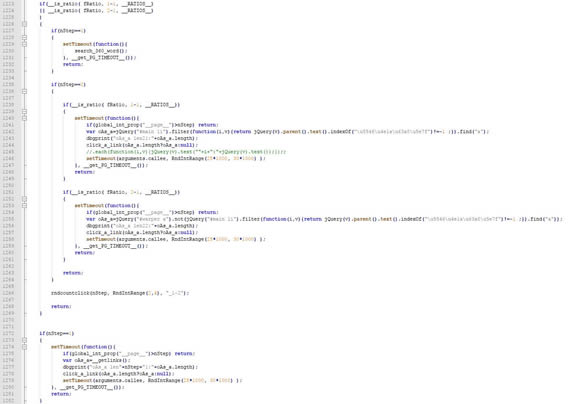Click the return statement after rndcountclick
Viewport: 575px width, 404px height.
point(61,306)
